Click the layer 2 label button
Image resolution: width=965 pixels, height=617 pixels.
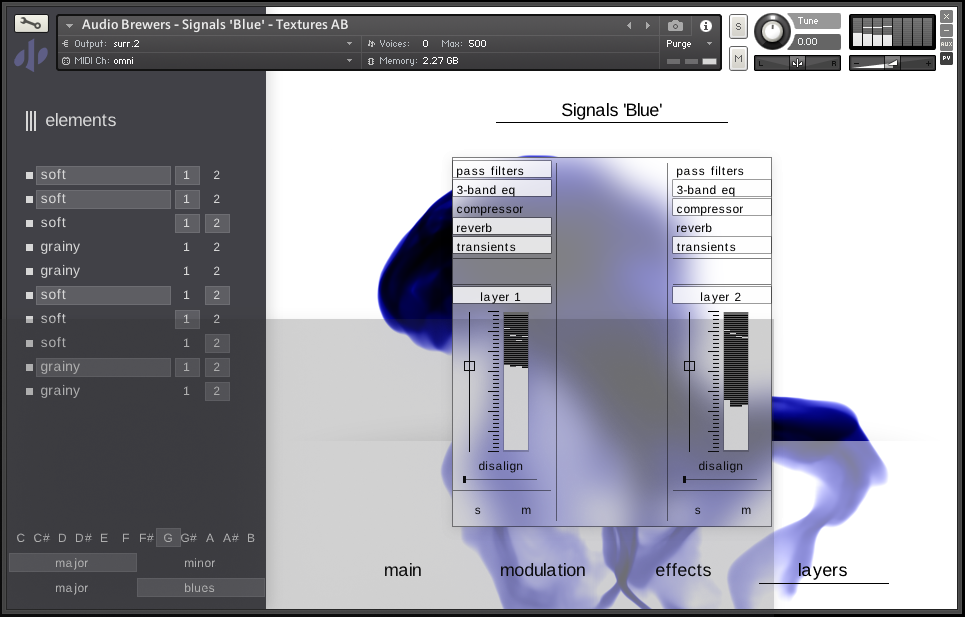click(x=722, y=296)
